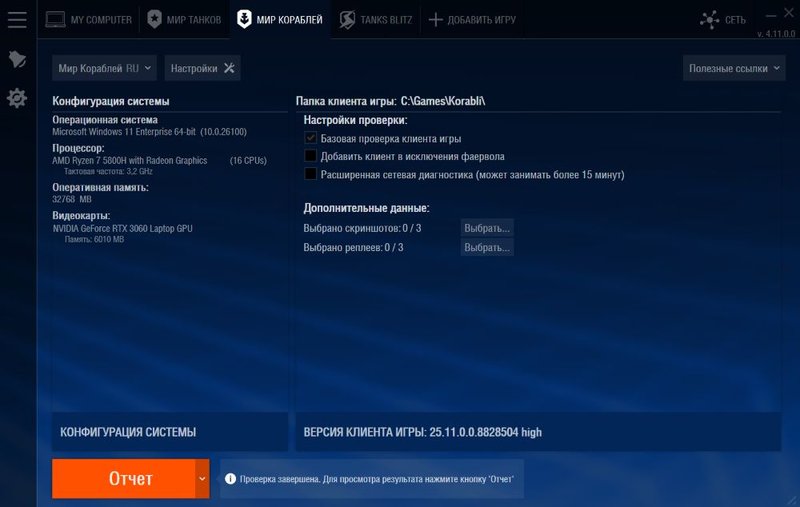The width and height of the screenshot is (800, 507).
Task: Switch to the МИР ТАНКОВ tab
Action: (x=184, y=19)
